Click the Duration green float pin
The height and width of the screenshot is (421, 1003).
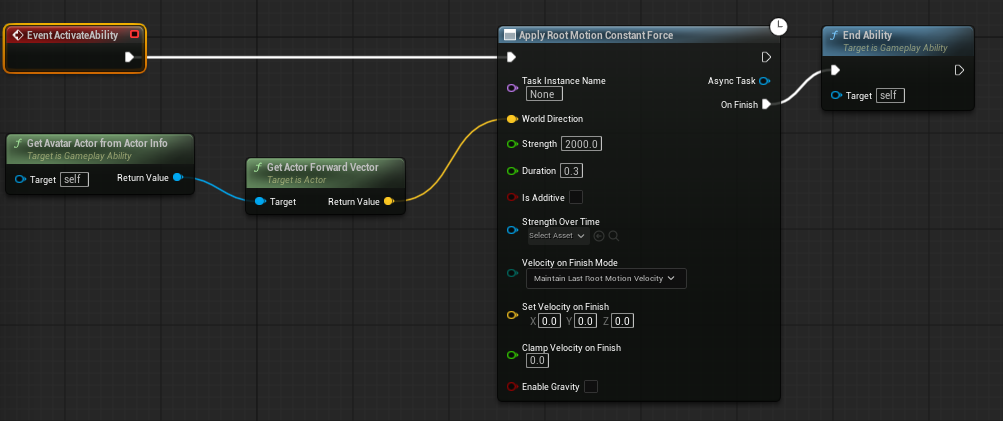pyautogui.click(x=512, y=171)
